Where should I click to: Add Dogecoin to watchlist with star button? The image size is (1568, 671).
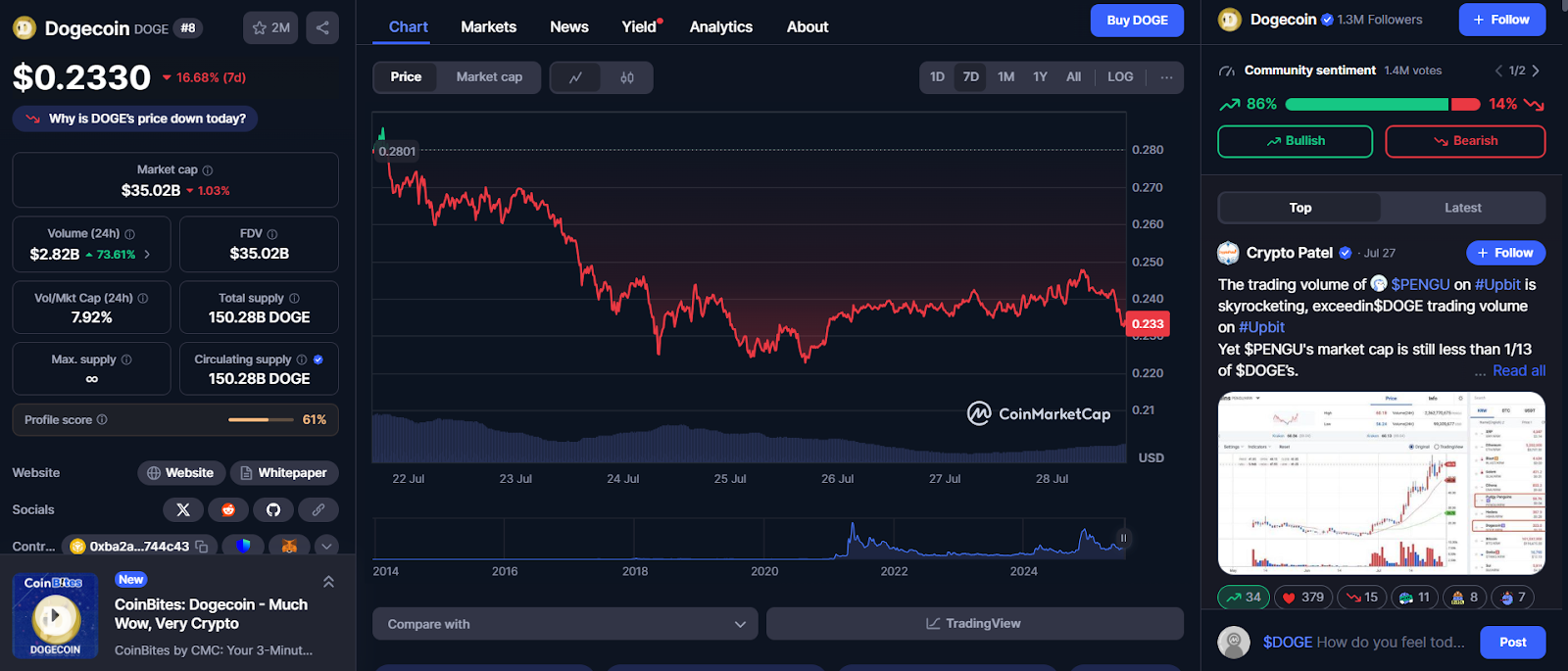click(270, 27)
